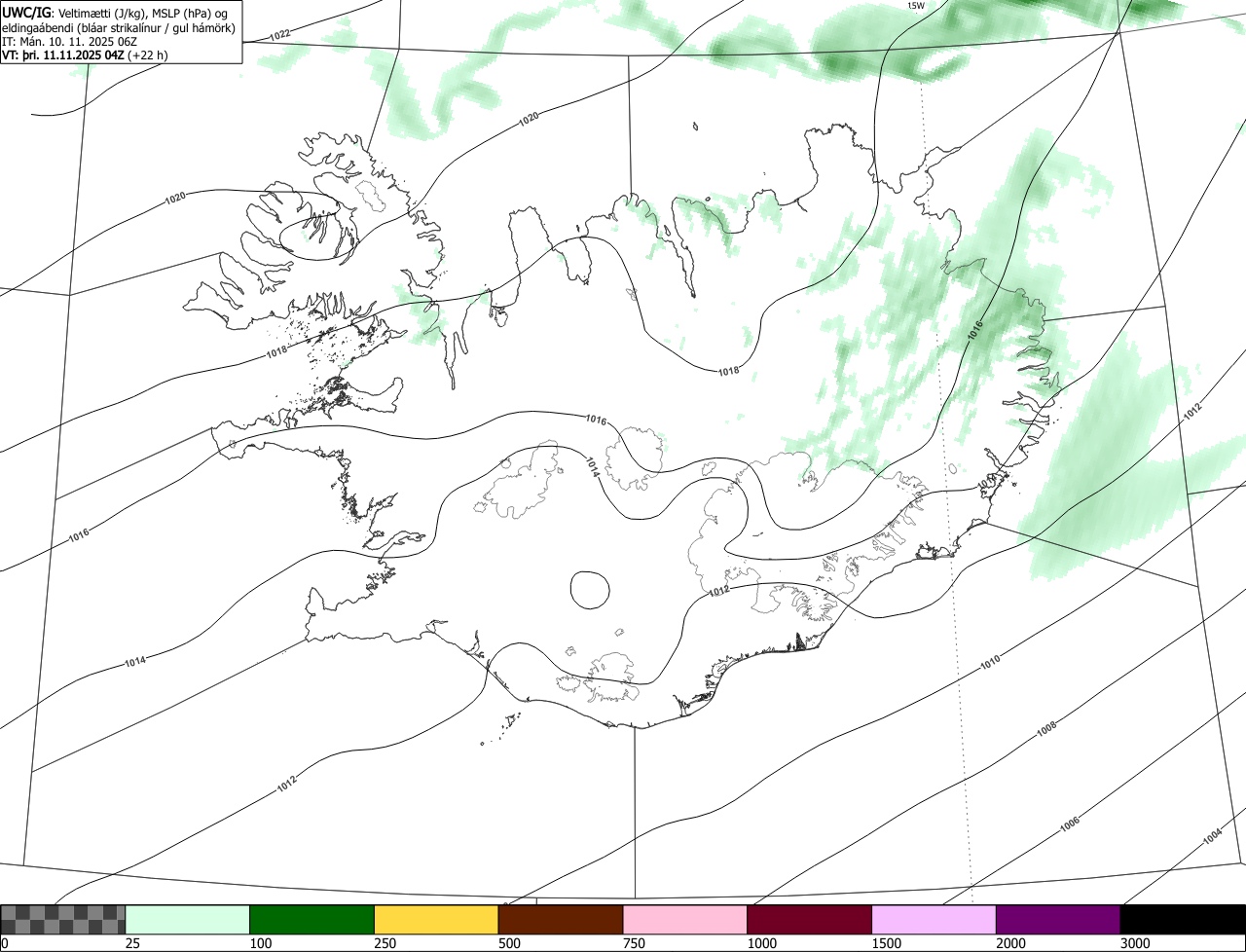The width and height of the screenshot is (1246, 952).
Task: Click the legend value '25'
Action: (x=130, y=942)
